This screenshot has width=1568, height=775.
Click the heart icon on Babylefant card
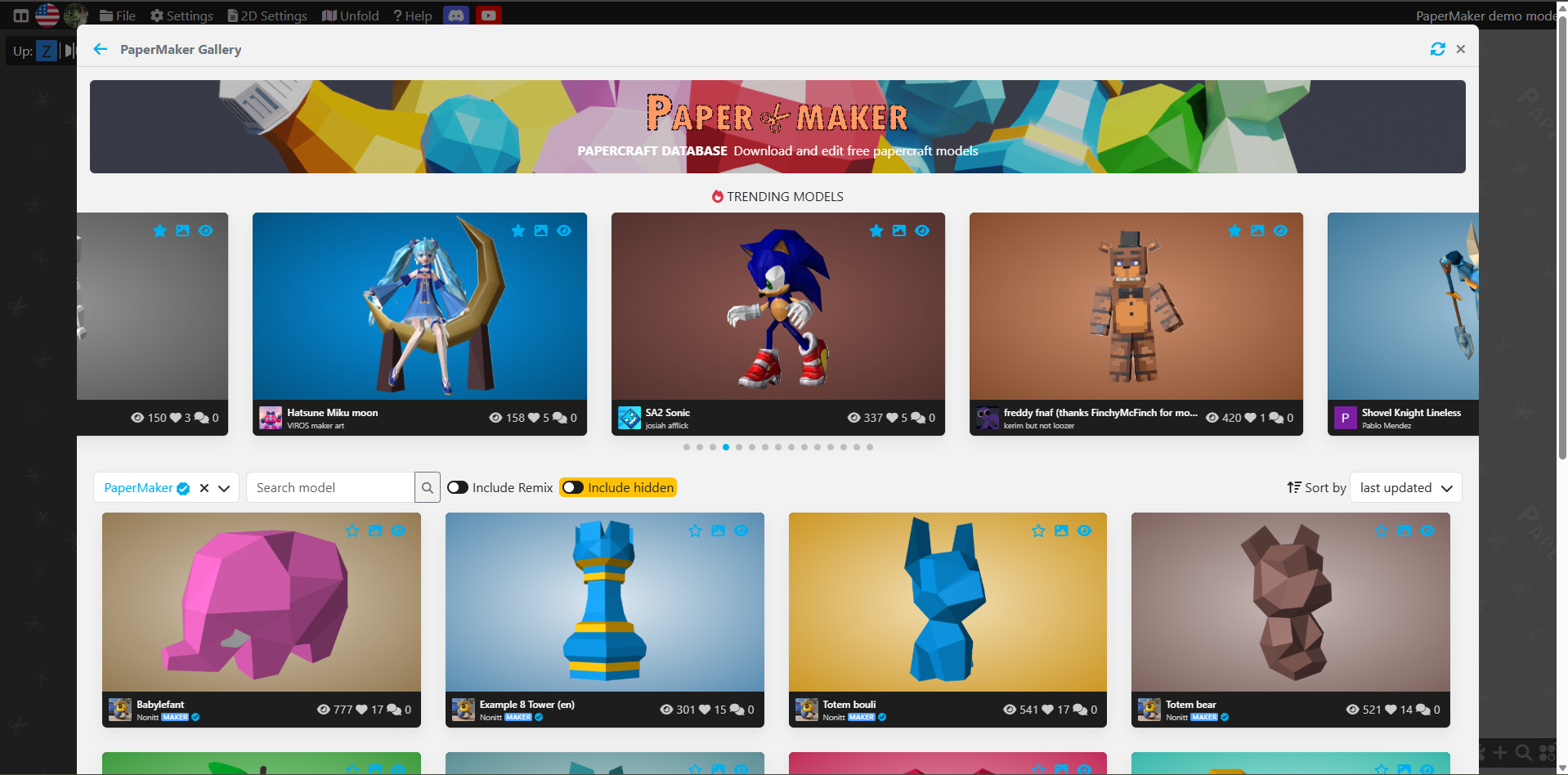362,710
